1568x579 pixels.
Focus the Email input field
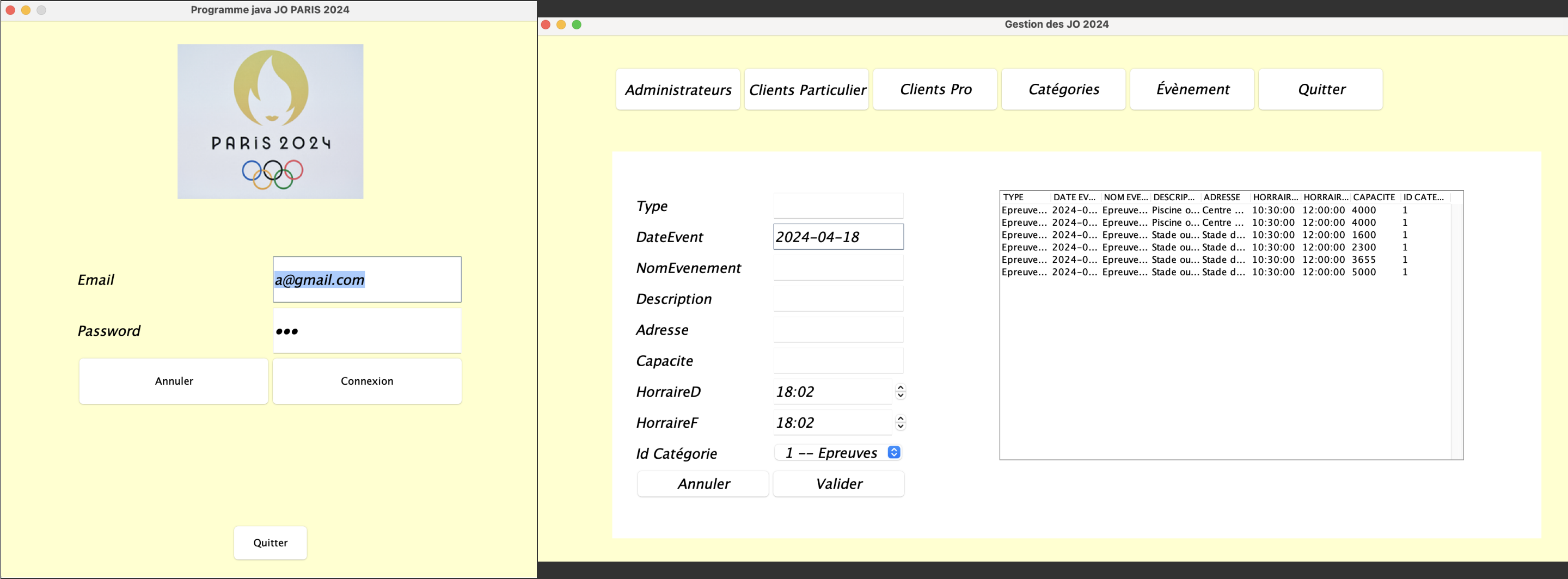pyautogui.click(x=366, y=280)
